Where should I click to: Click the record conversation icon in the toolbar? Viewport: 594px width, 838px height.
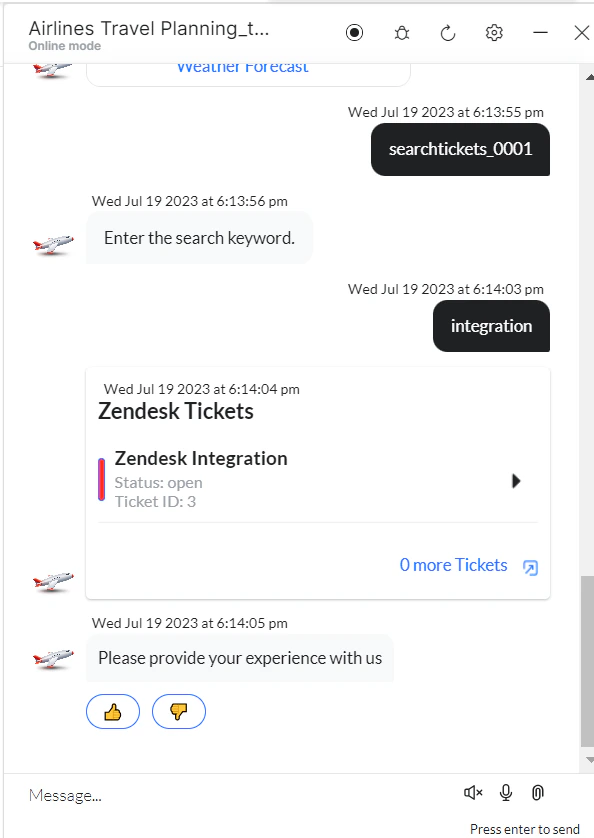click(354, 32)
